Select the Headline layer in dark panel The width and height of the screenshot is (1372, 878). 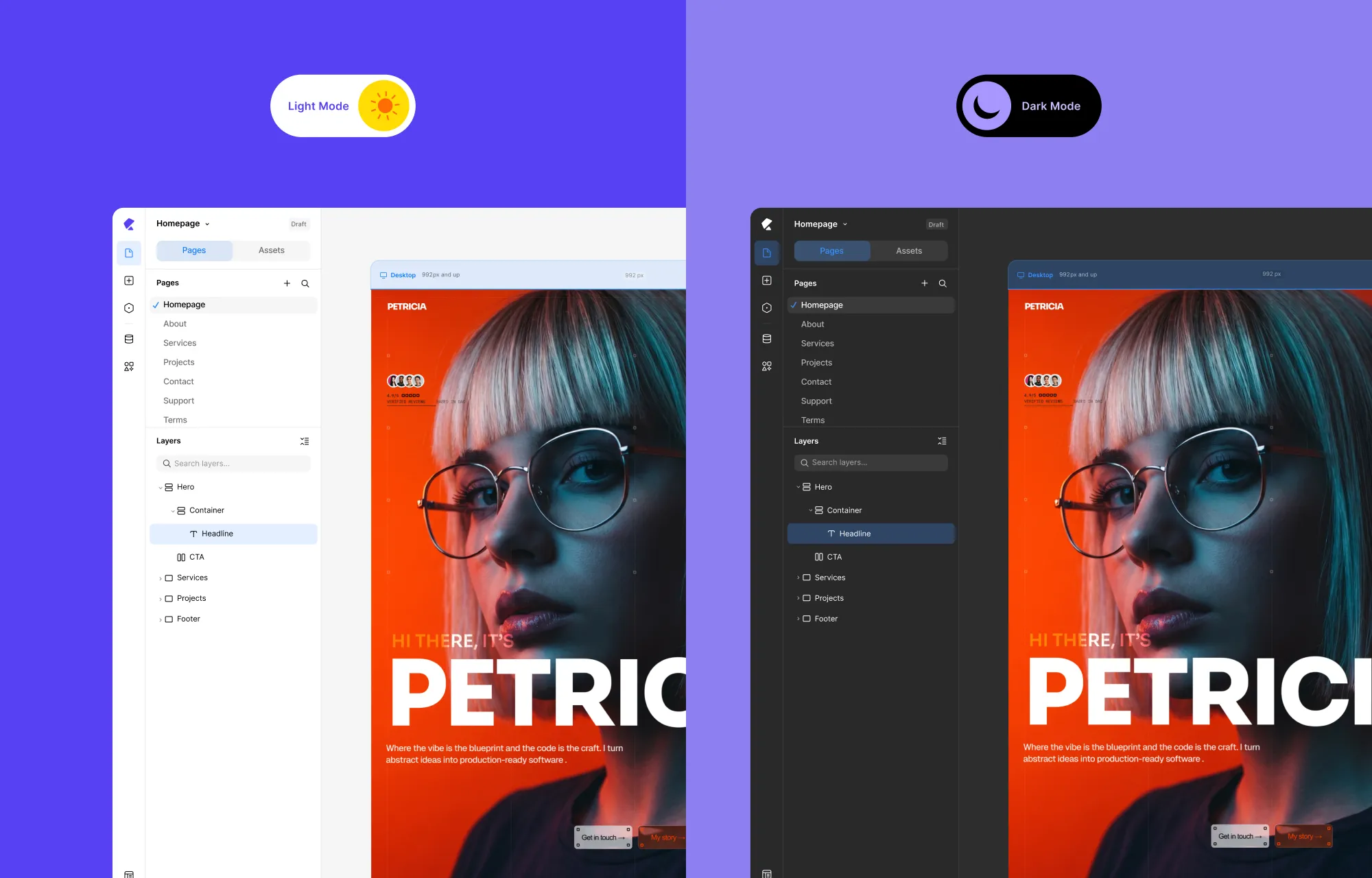(x=871, y=534)
